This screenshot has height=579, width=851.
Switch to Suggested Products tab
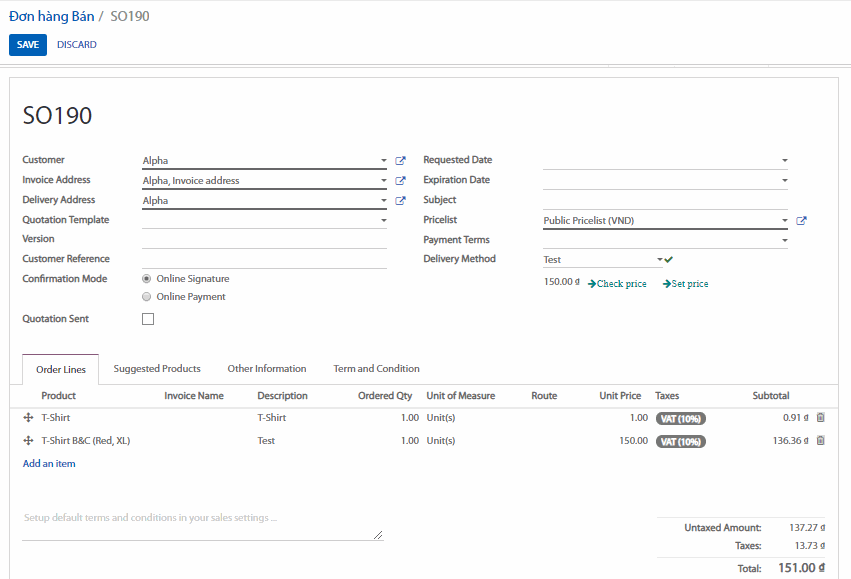click(x=157, y=369)
